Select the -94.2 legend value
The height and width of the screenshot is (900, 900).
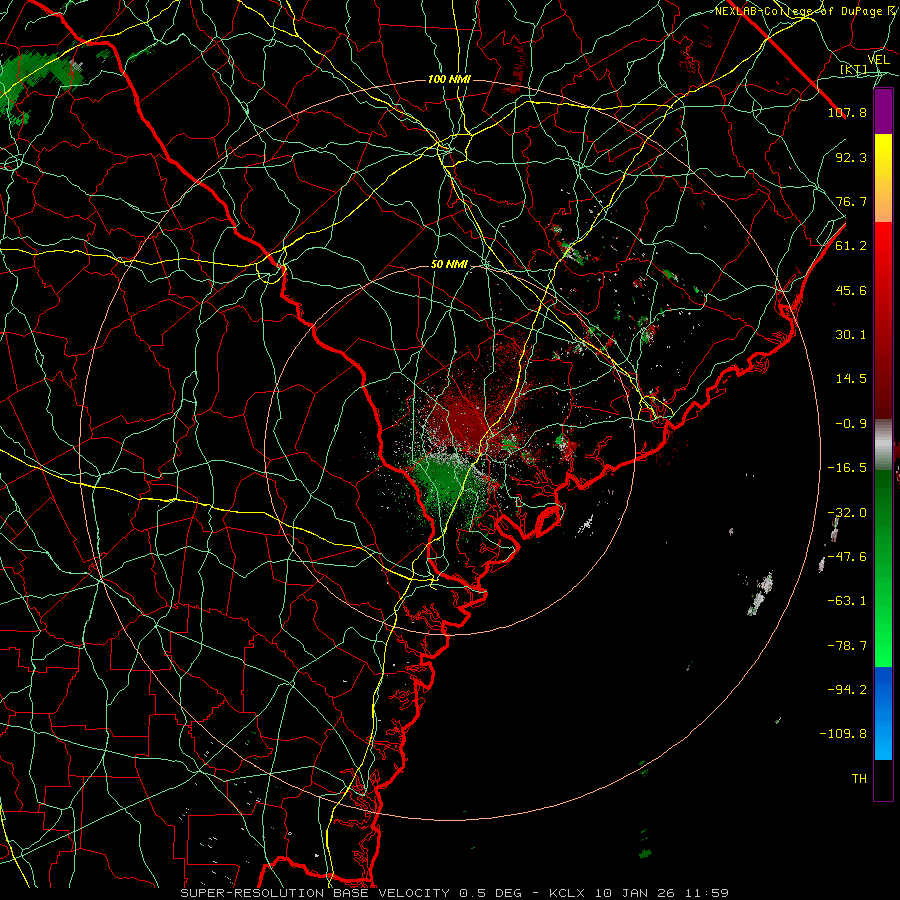(x=847, y=689)
